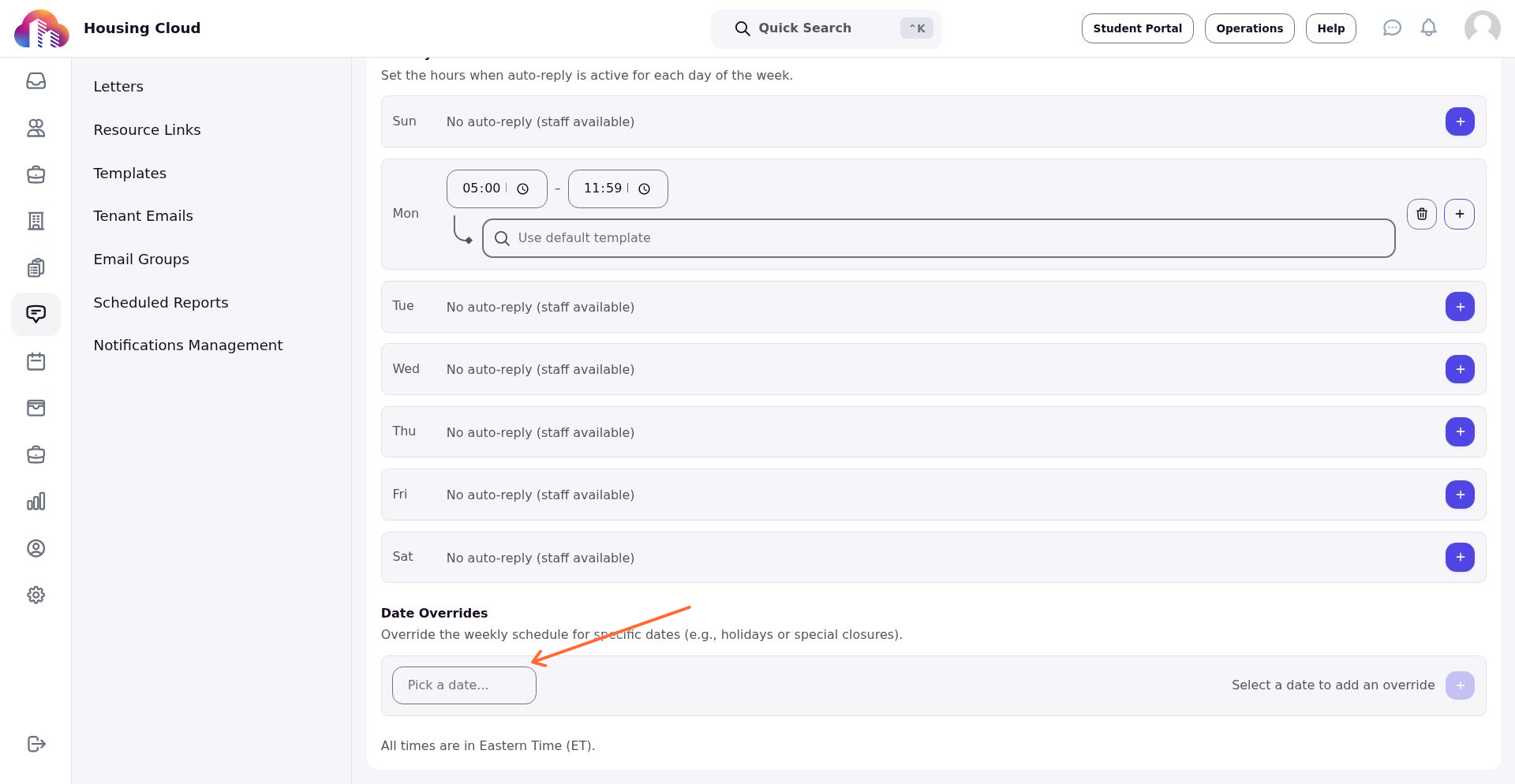Click the Student Portal button
Viewport: 1515px width, 784px height.
click(1137, 28)
